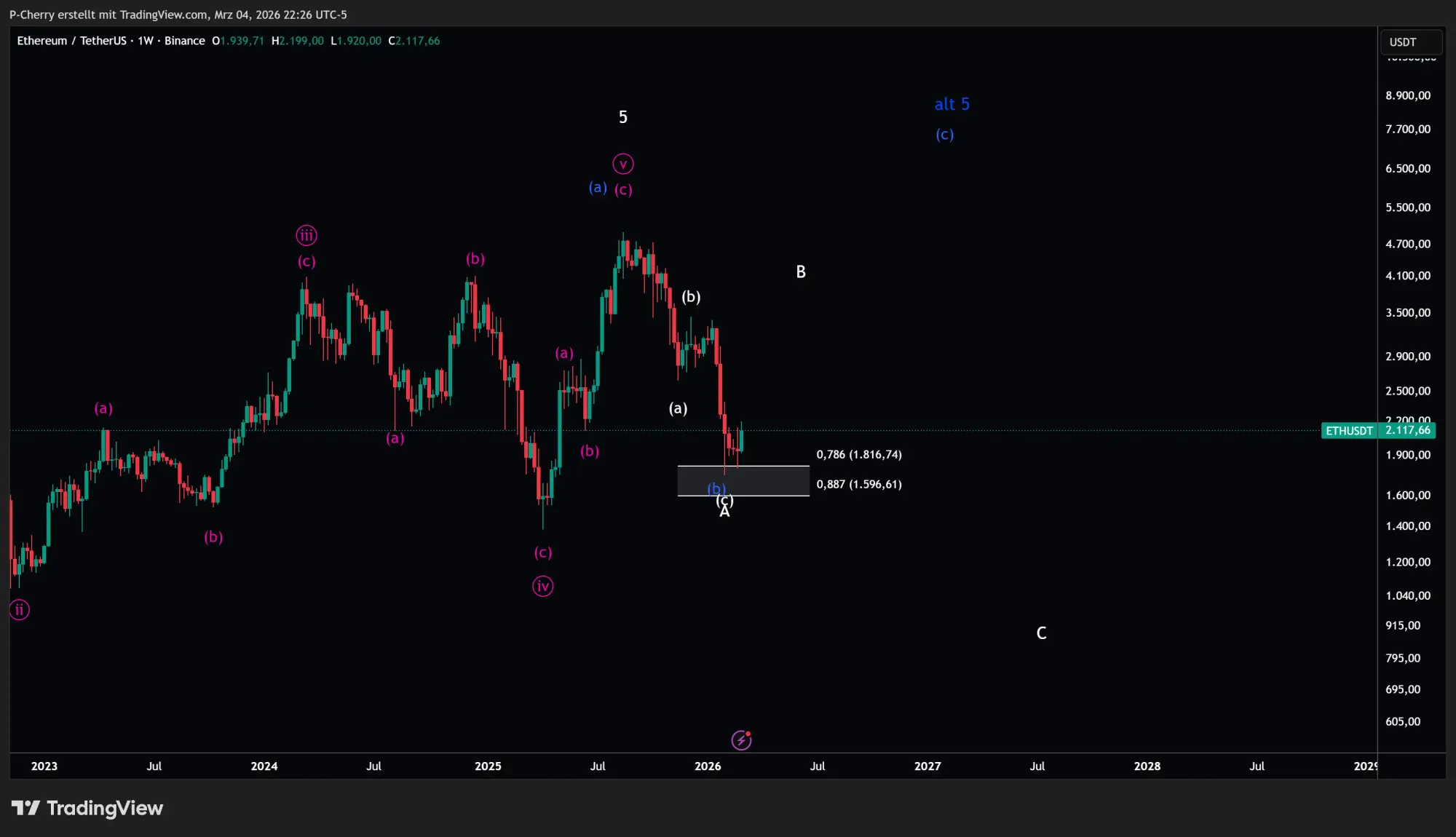Click the circled (v) wave marker
This screenshot has height=837, width=1456.
[622, 163]
